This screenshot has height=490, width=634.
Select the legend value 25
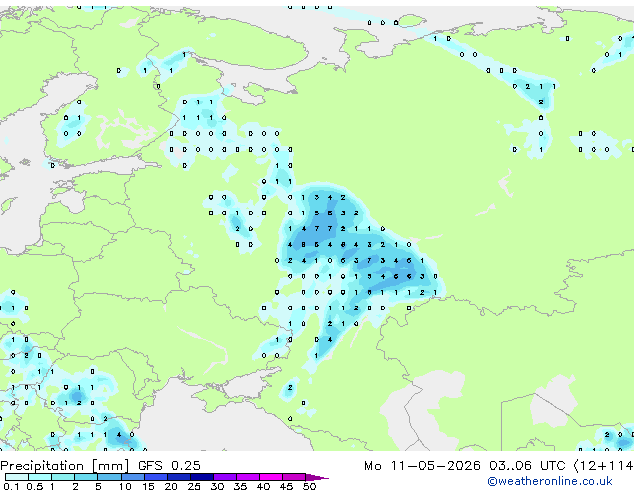coord(194,486)
